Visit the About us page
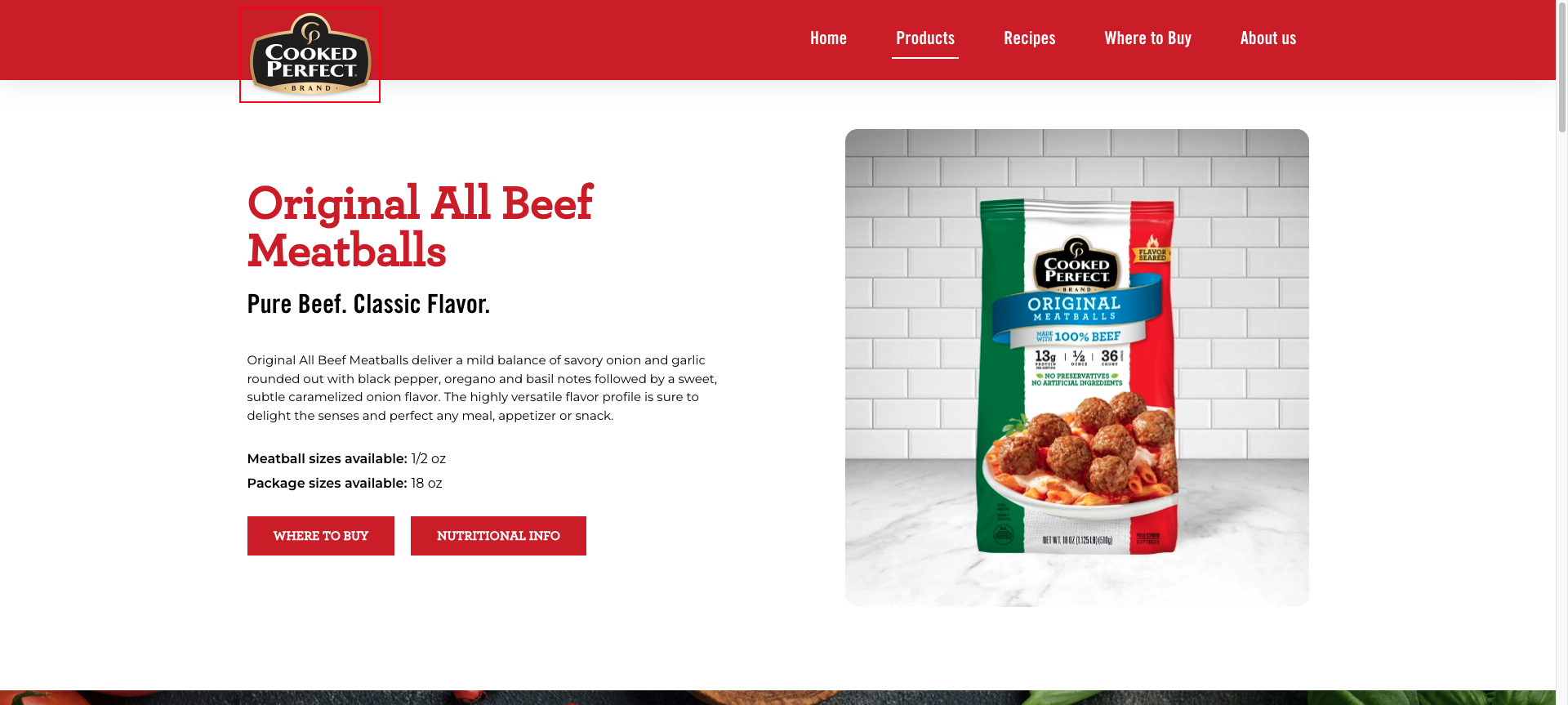This screenshot has height=705, width=1568. coord(1267,38)
